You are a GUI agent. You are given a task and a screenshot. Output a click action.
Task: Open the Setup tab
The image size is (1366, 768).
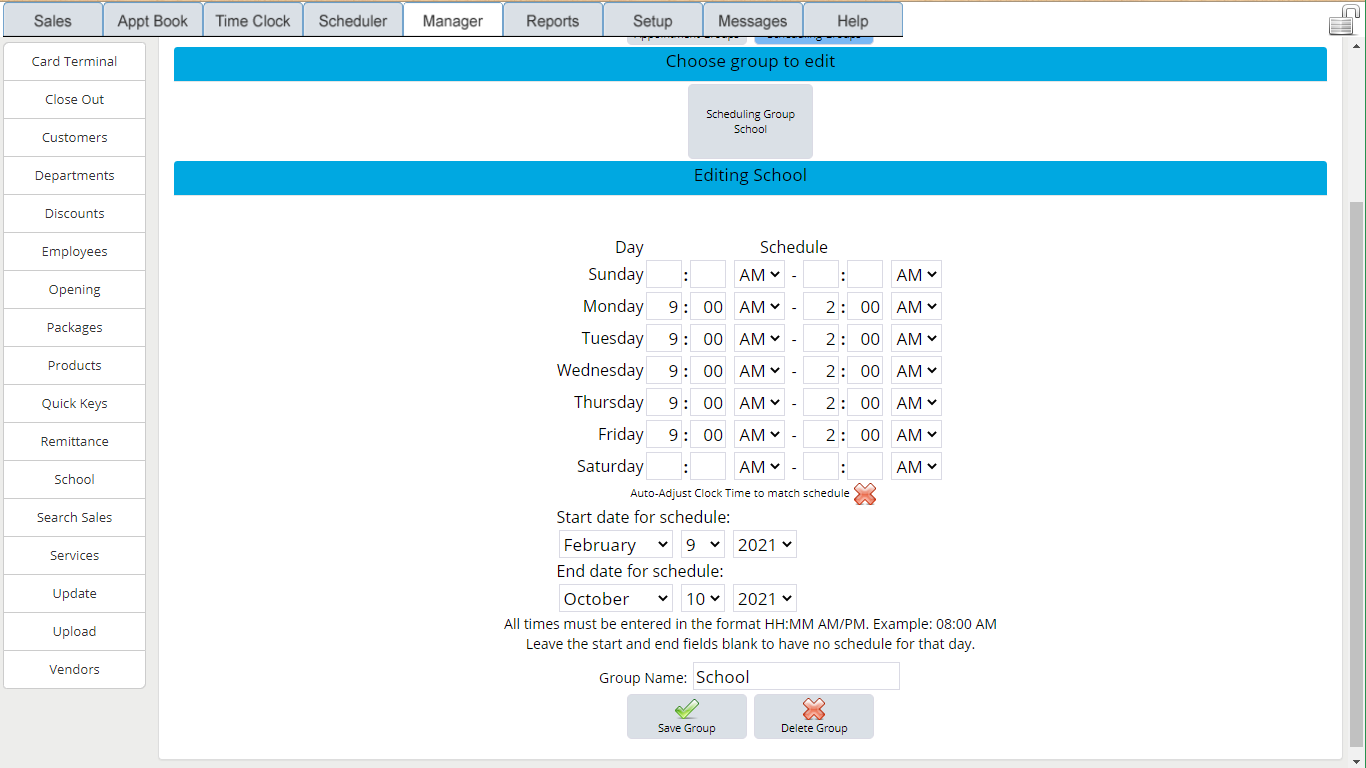click(x=653, y=20)
